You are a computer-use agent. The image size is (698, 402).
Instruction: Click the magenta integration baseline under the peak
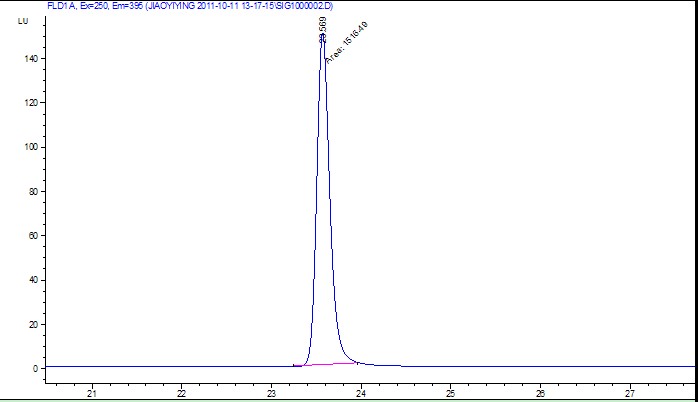[x=327, y=364]
